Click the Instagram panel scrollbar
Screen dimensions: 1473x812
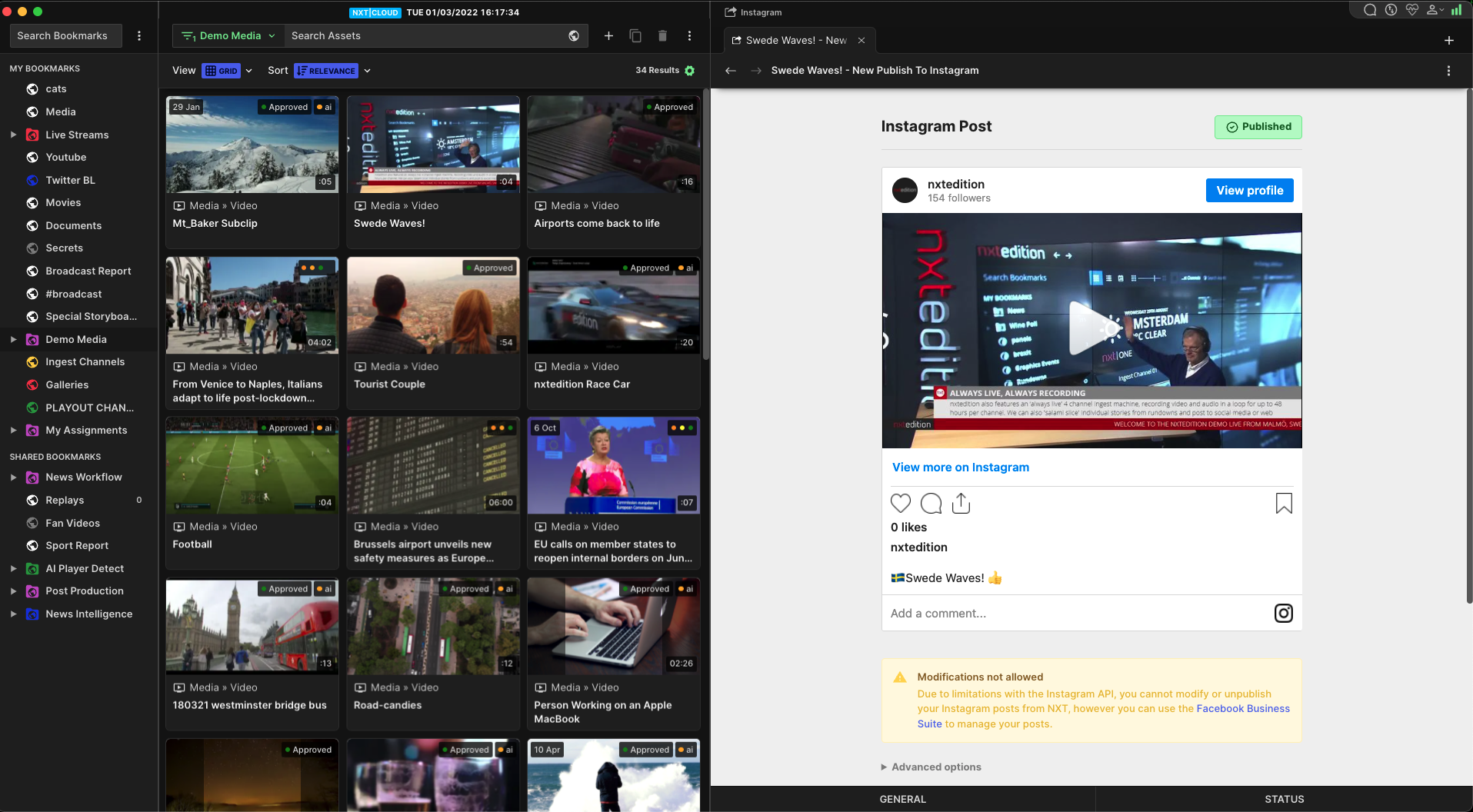pyautogui.click(x=1469, y=346)
